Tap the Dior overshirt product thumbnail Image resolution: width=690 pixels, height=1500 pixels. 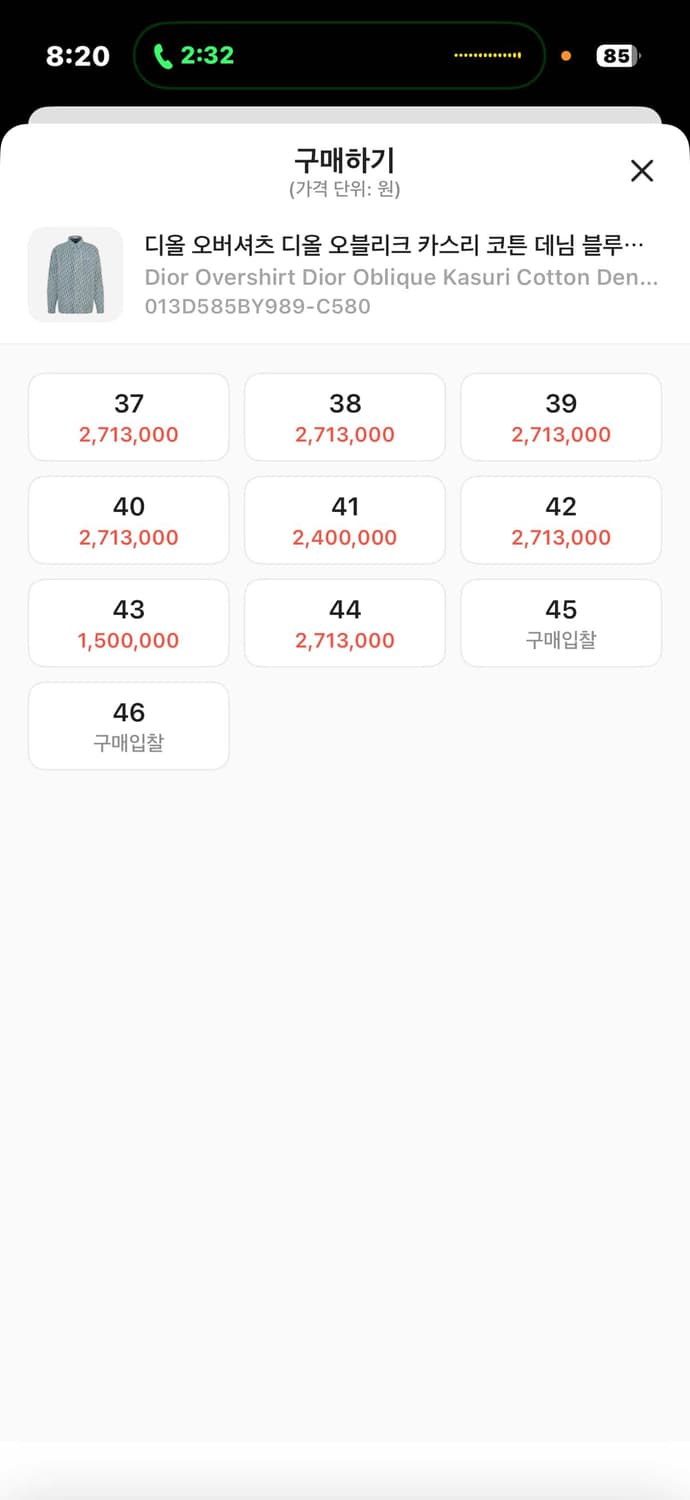[75, 275]
